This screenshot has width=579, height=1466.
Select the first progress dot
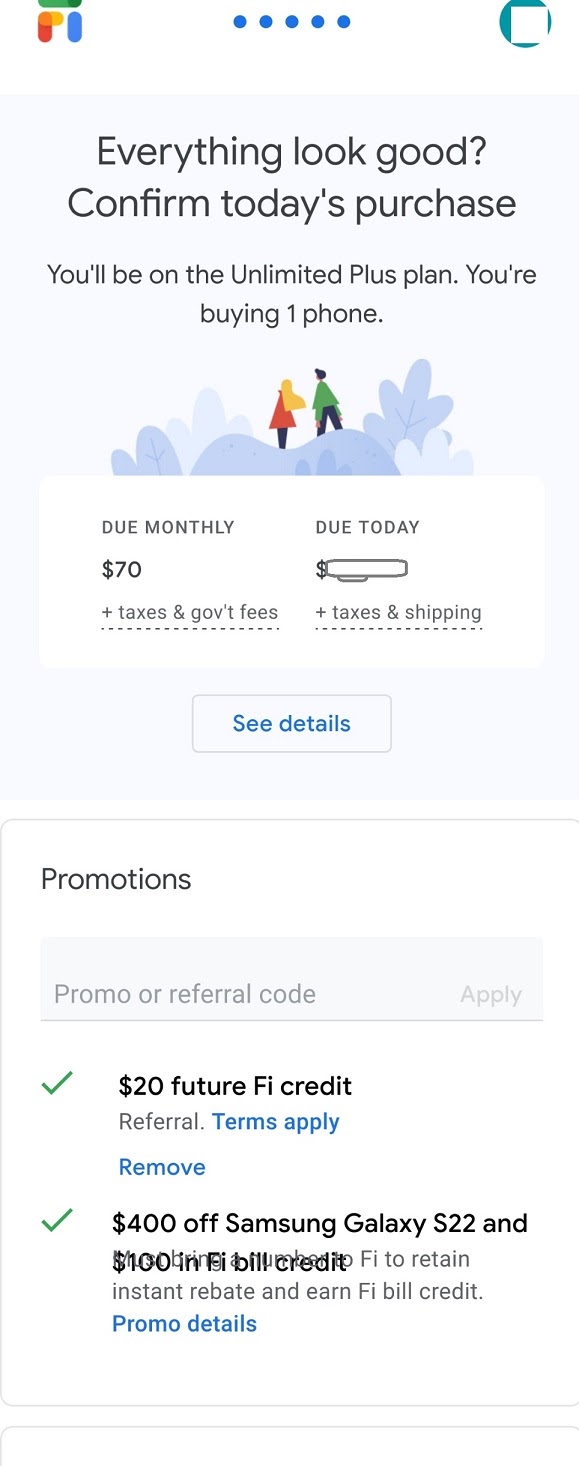239,21
